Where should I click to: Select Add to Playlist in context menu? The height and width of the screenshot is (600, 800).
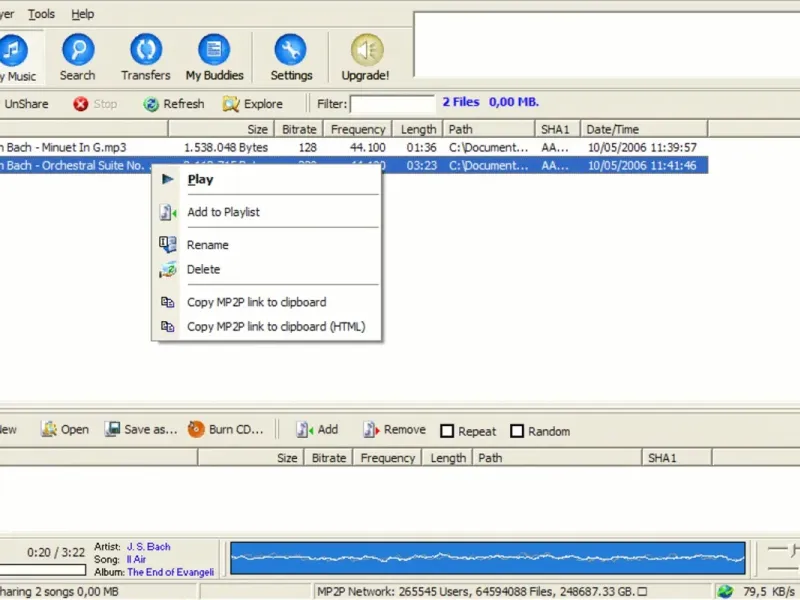223,212
